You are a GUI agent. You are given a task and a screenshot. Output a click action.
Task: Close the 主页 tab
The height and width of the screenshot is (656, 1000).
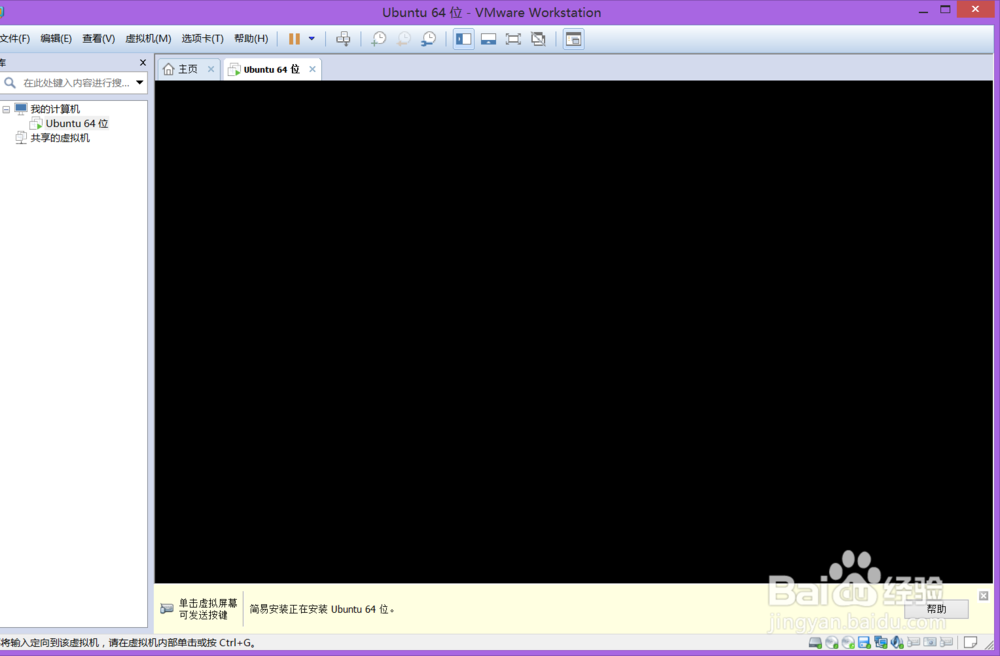point(211,69)
